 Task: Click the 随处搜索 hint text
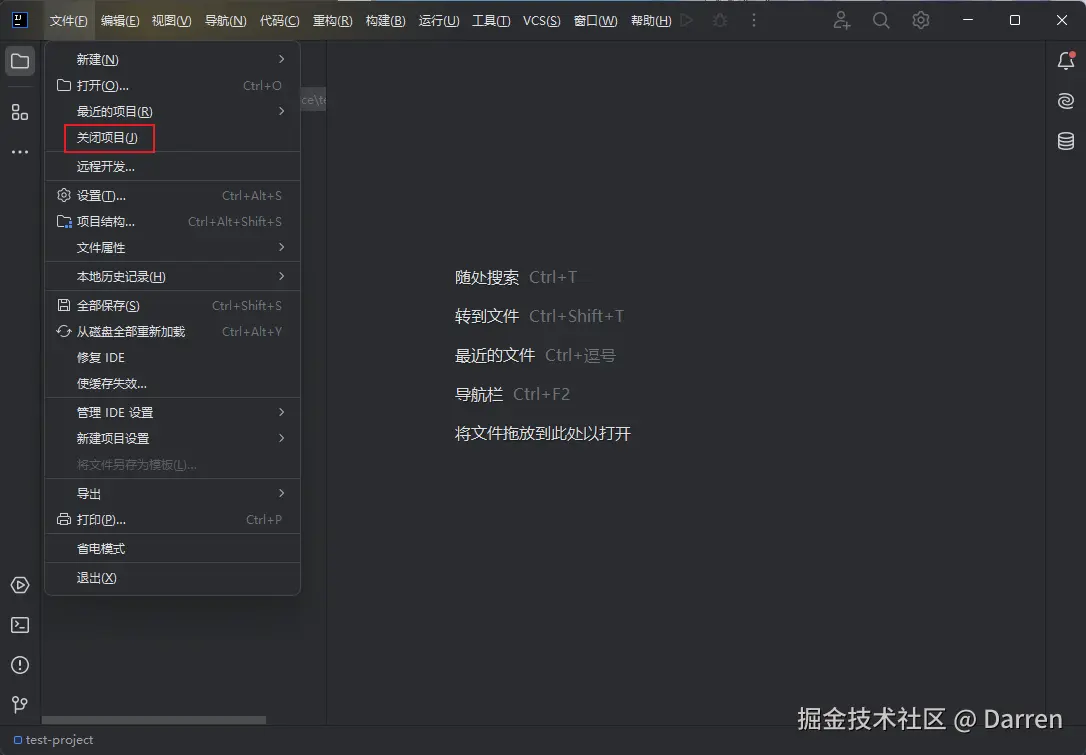pos(487,277)
